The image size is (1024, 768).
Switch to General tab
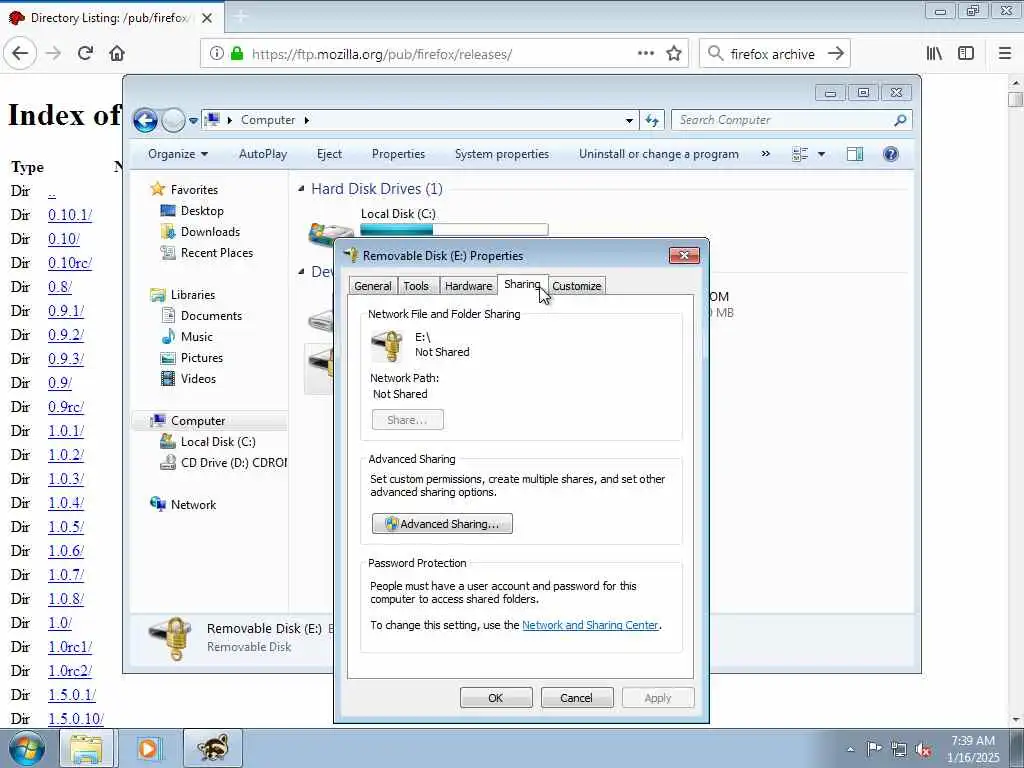pos(372,286)
